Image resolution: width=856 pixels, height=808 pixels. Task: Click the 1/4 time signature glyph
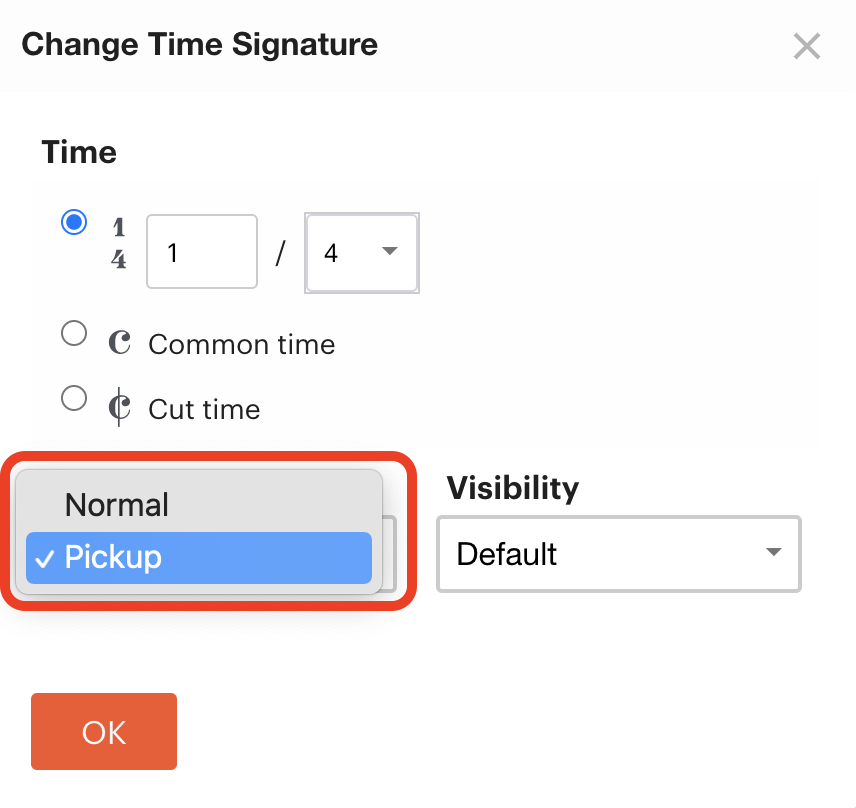(x=118, y=243)
